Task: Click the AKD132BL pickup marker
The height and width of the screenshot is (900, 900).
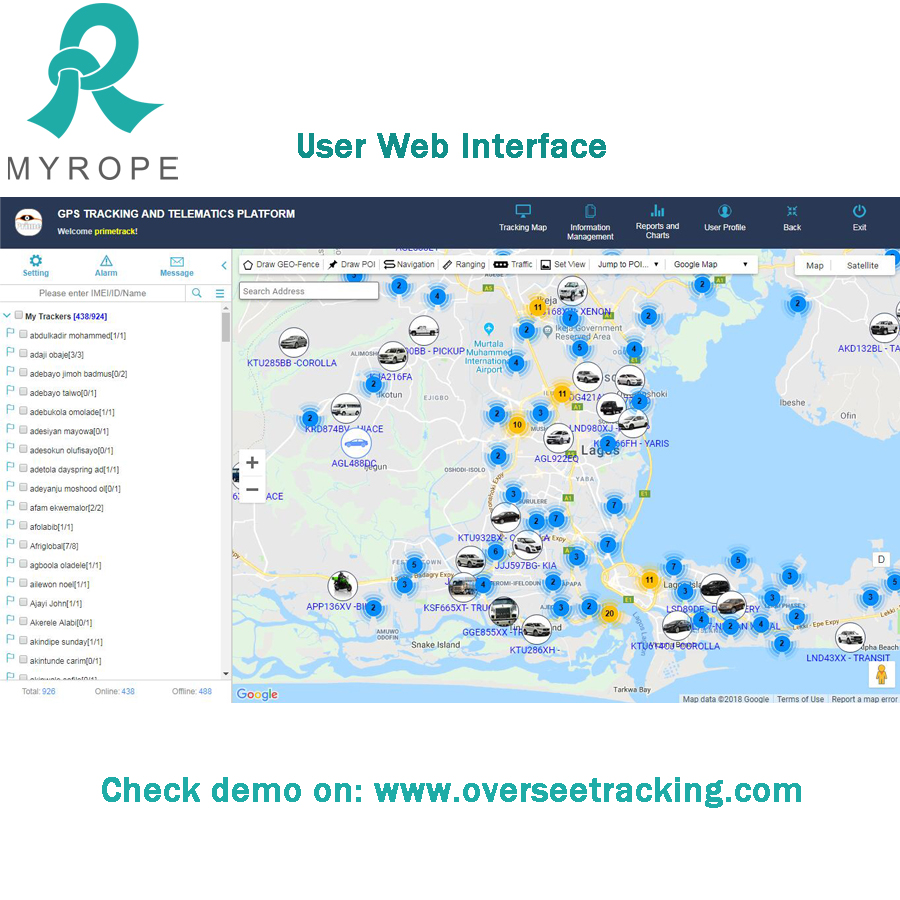Action: (884, 328)
